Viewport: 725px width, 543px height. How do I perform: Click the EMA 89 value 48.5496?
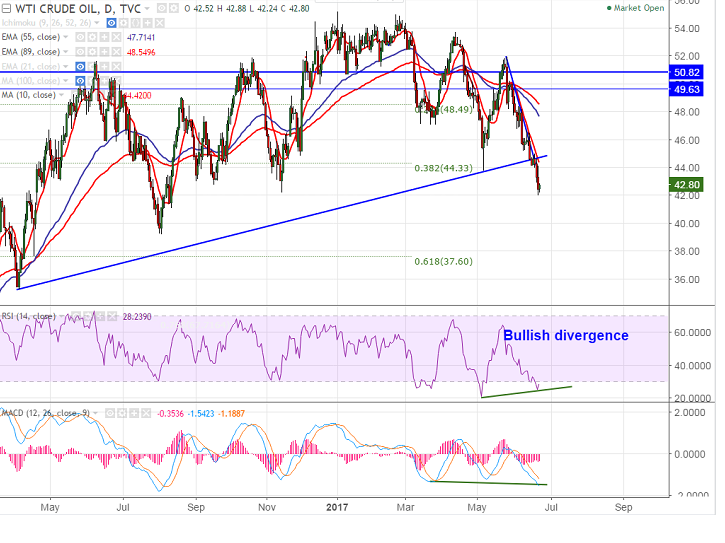tap(141, 52)
